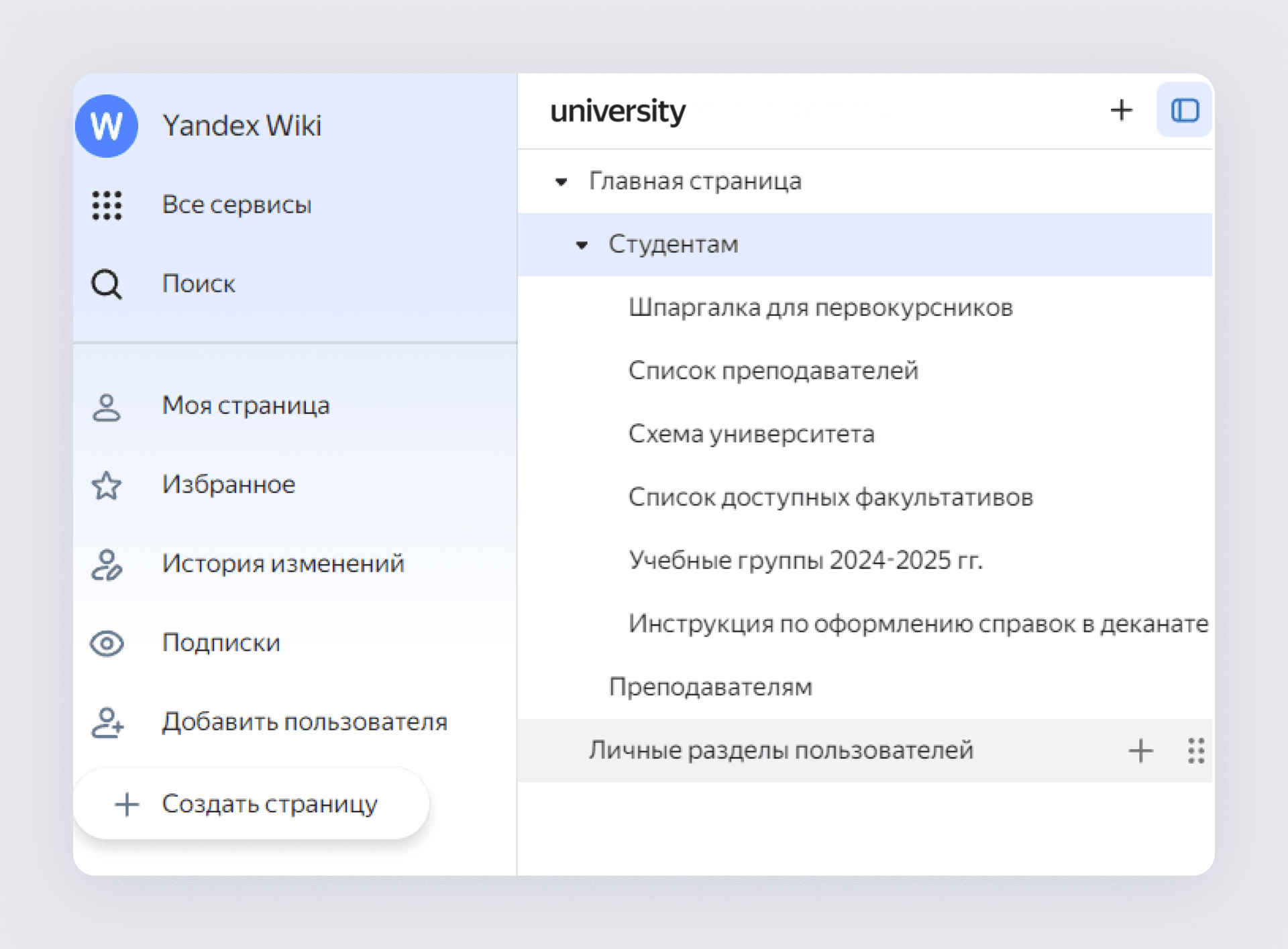Click the change history icon
This screenshot has width=1288, height=949.
click(x=107, y=564)
